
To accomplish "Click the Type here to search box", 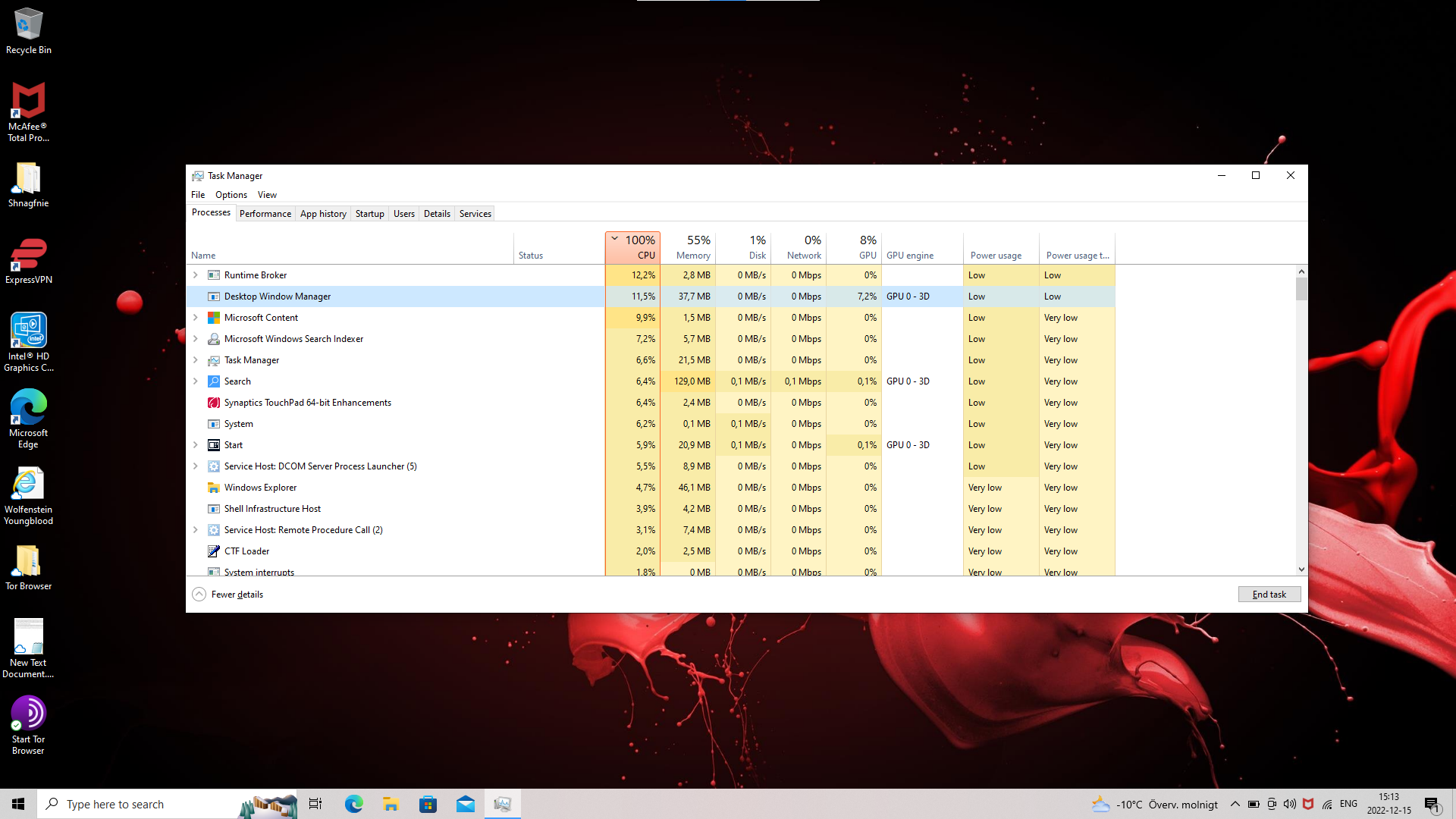I will pos(144,804).
